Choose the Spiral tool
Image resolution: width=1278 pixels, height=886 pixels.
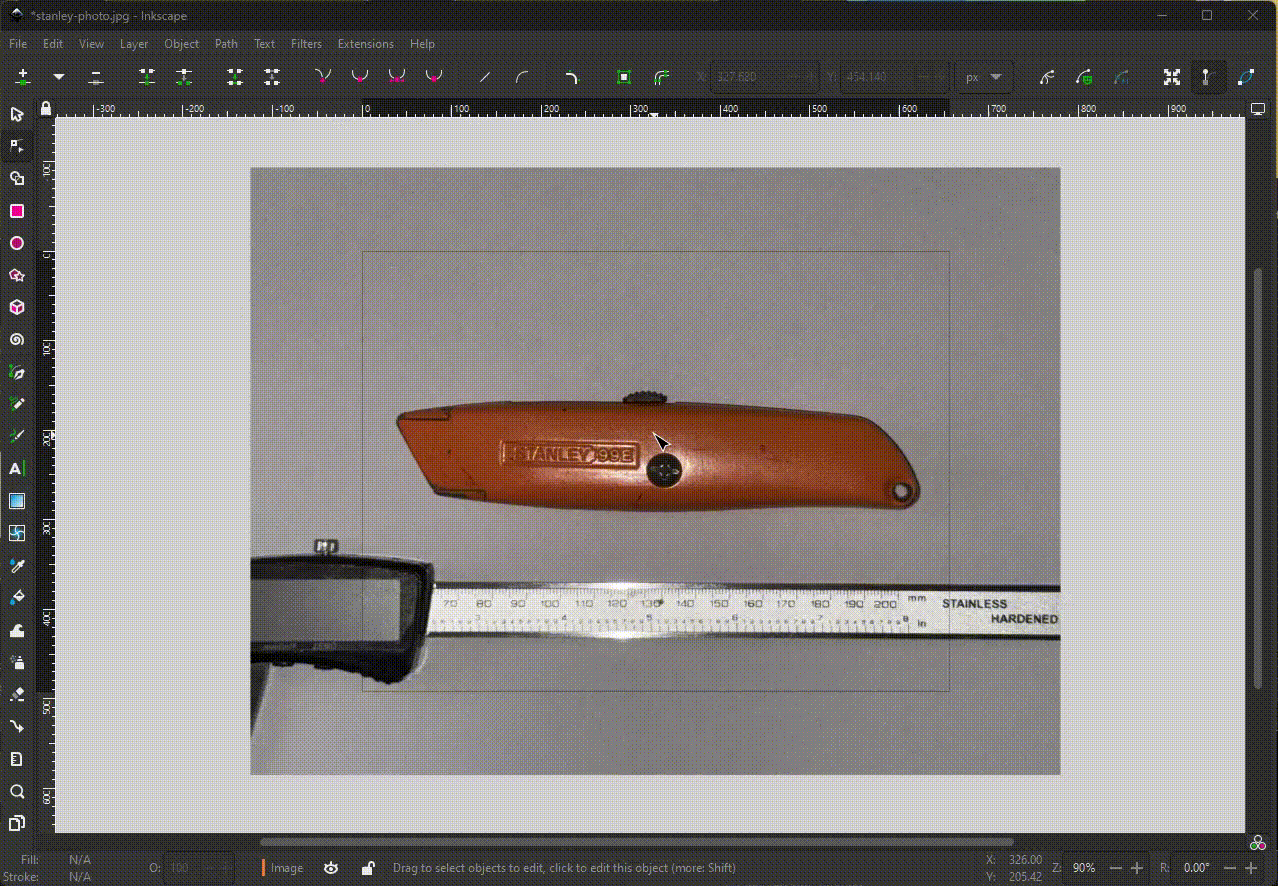[x=17, y=340]
